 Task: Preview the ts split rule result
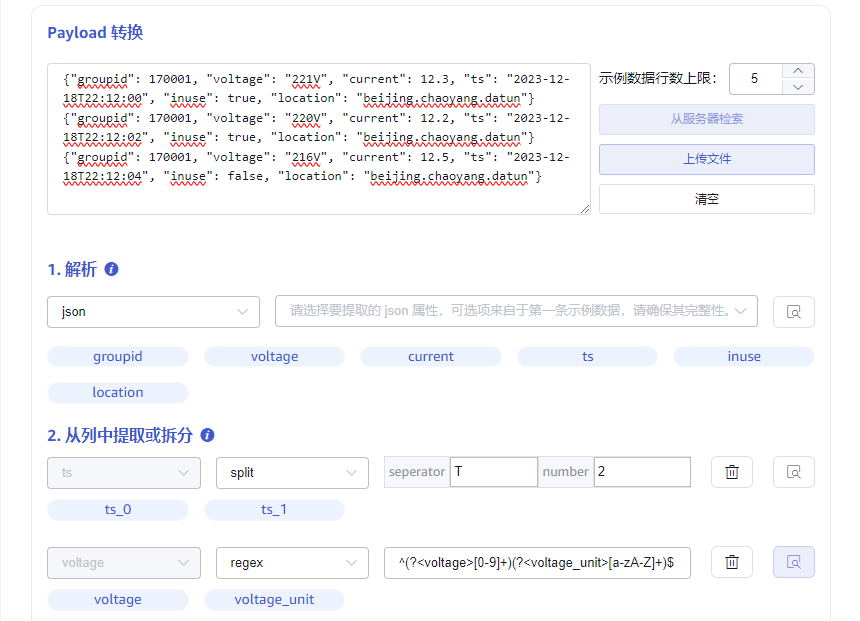pyautogui.click(x=793, y=472)
